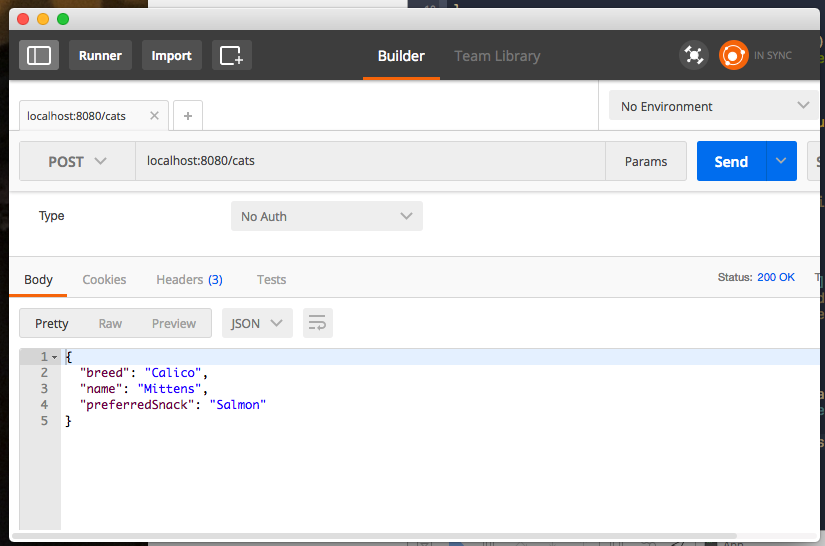Click the Import button
Viewport: 825px width, 546px height.
[x=172, y=55]
